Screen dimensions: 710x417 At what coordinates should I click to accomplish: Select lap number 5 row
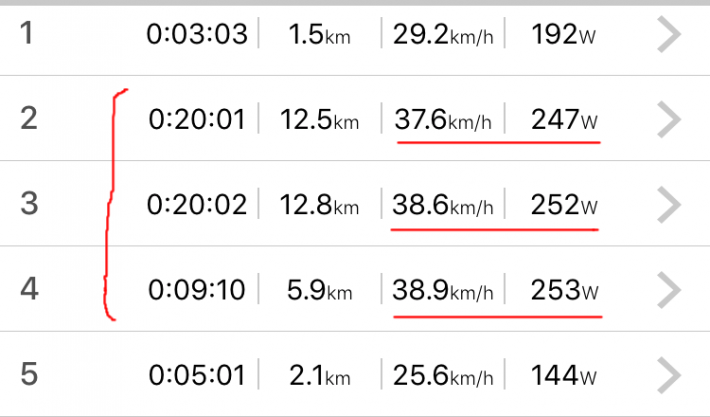click(28, 376)
